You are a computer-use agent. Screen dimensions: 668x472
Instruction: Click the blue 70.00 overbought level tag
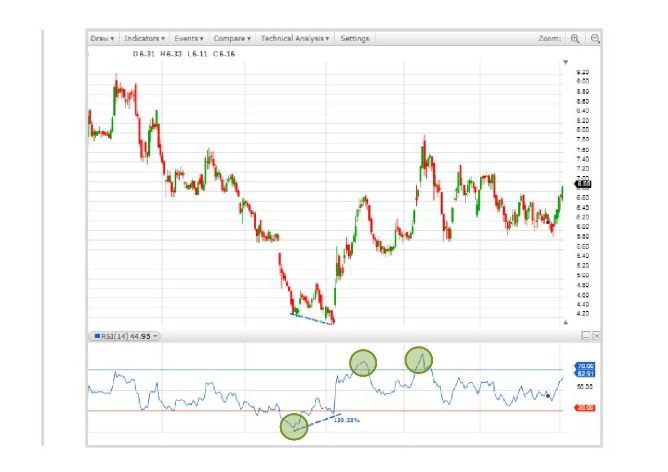(585, 367)
